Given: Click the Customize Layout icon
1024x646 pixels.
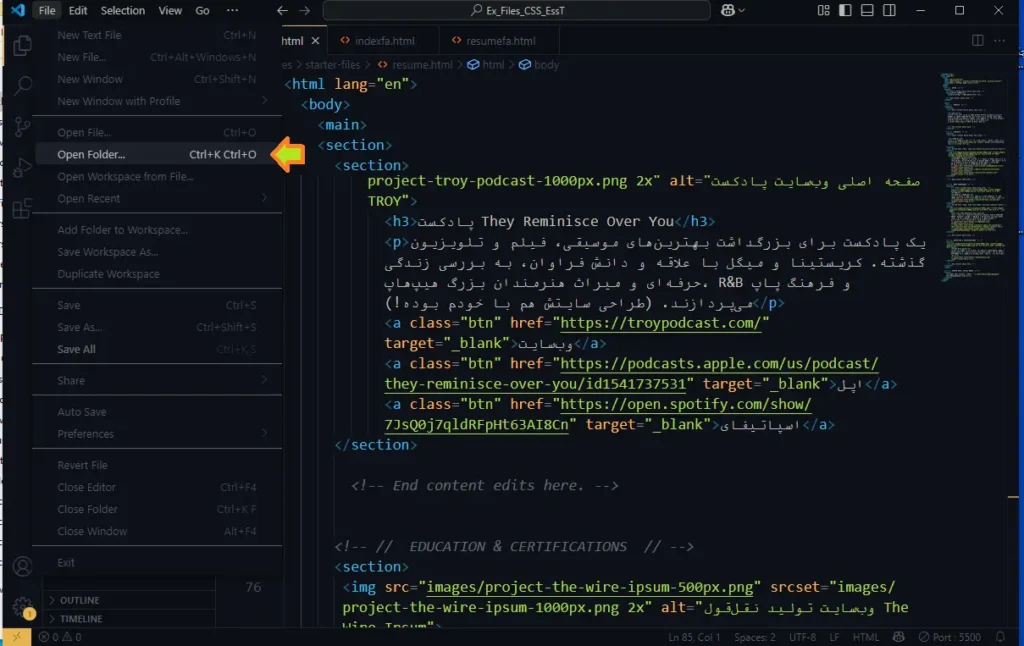Looking at the screenshot, I should click(x=824, y=10).
